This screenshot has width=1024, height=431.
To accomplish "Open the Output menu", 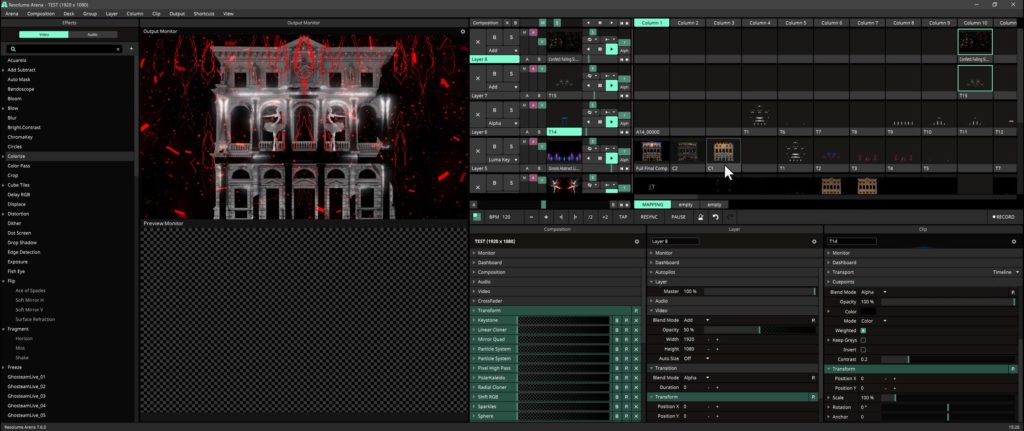I will [177, 13].
